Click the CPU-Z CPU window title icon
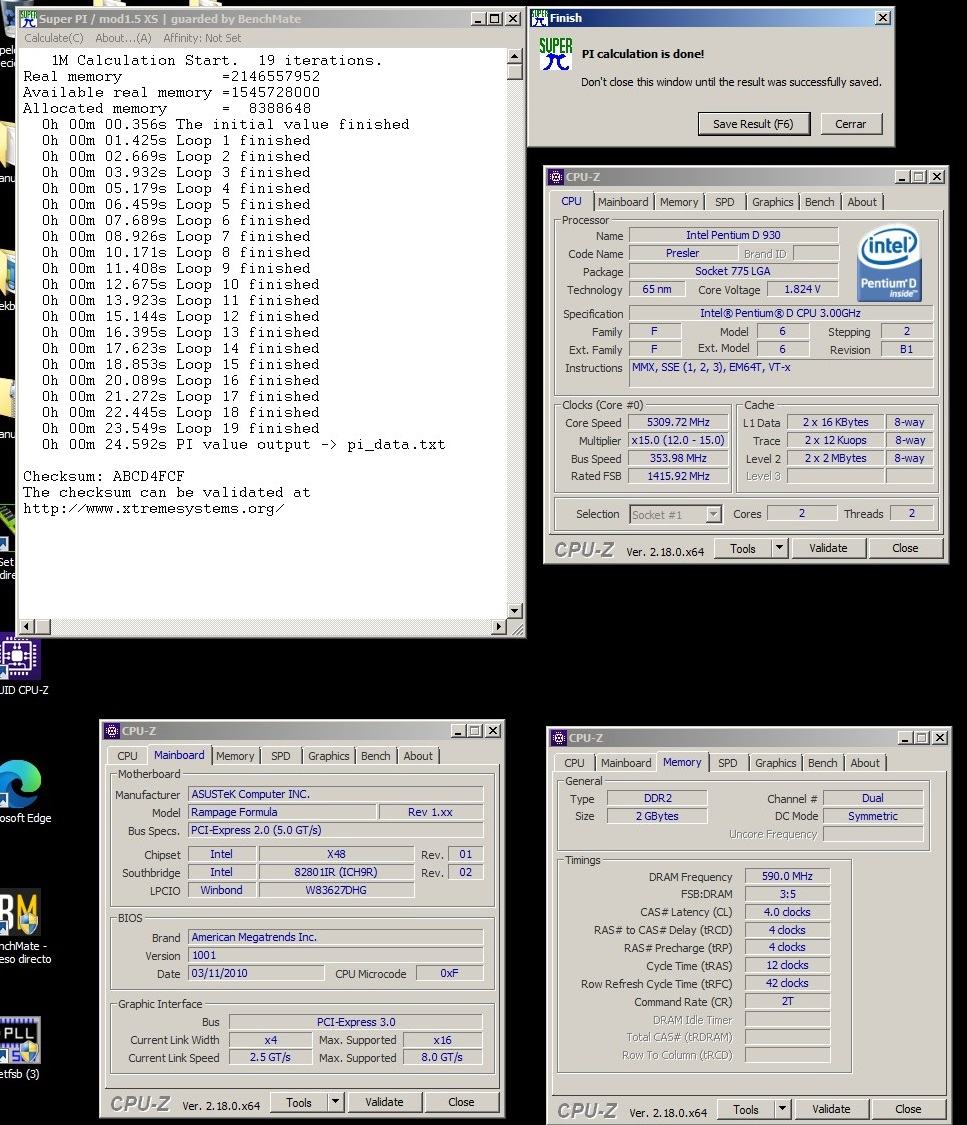The image size is (967, 1125). point(555,176)
